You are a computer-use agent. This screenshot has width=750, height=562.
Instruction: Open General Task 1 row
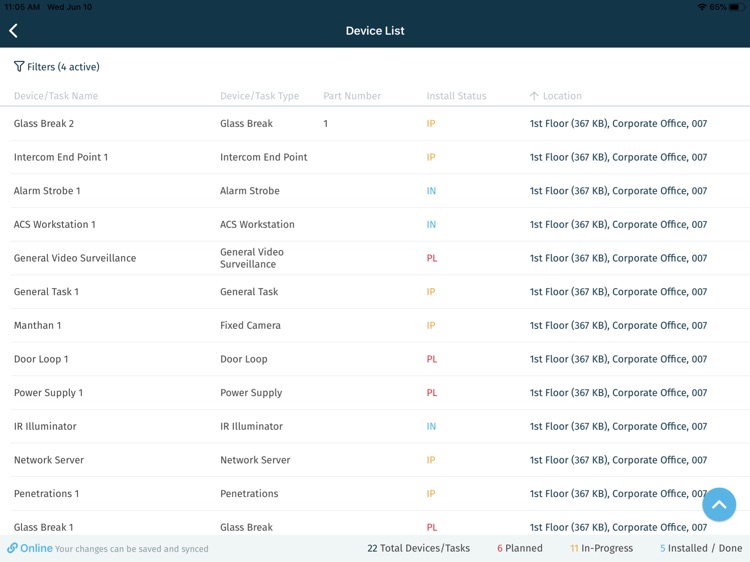point(375,292)
